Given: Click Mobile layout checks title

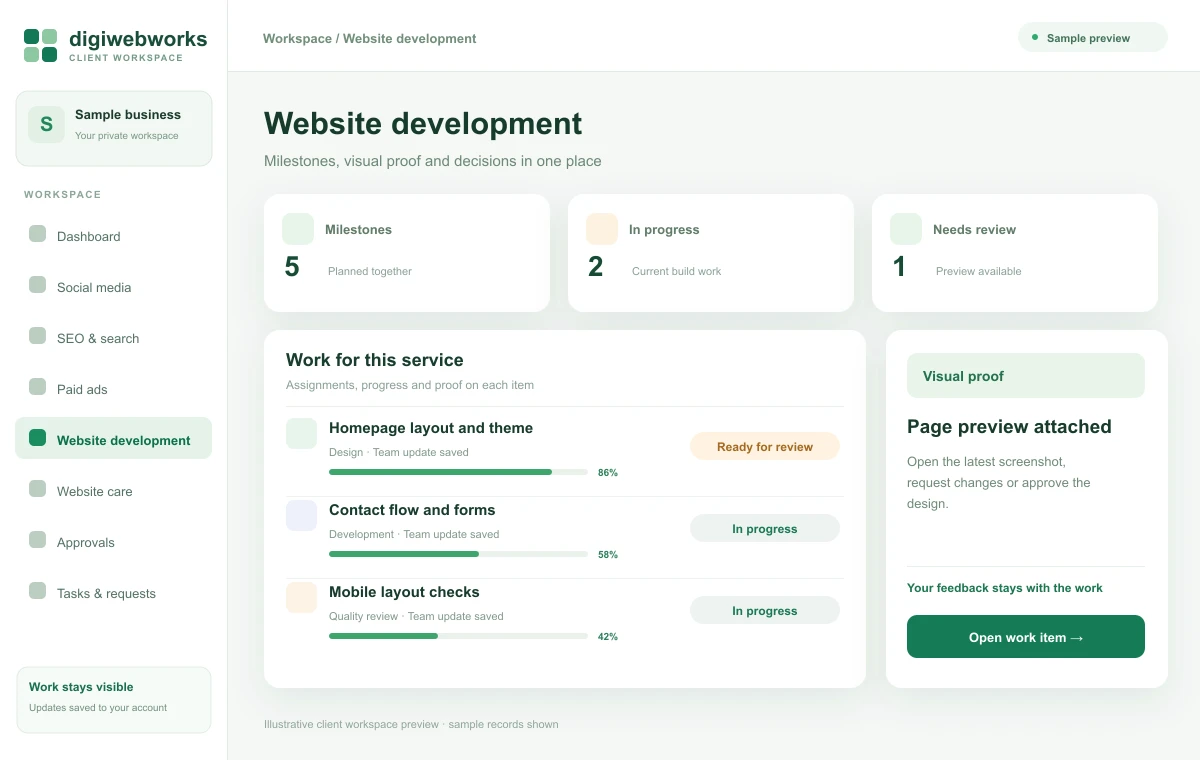Looking at the screenshot, I should [x=404, y=592].
